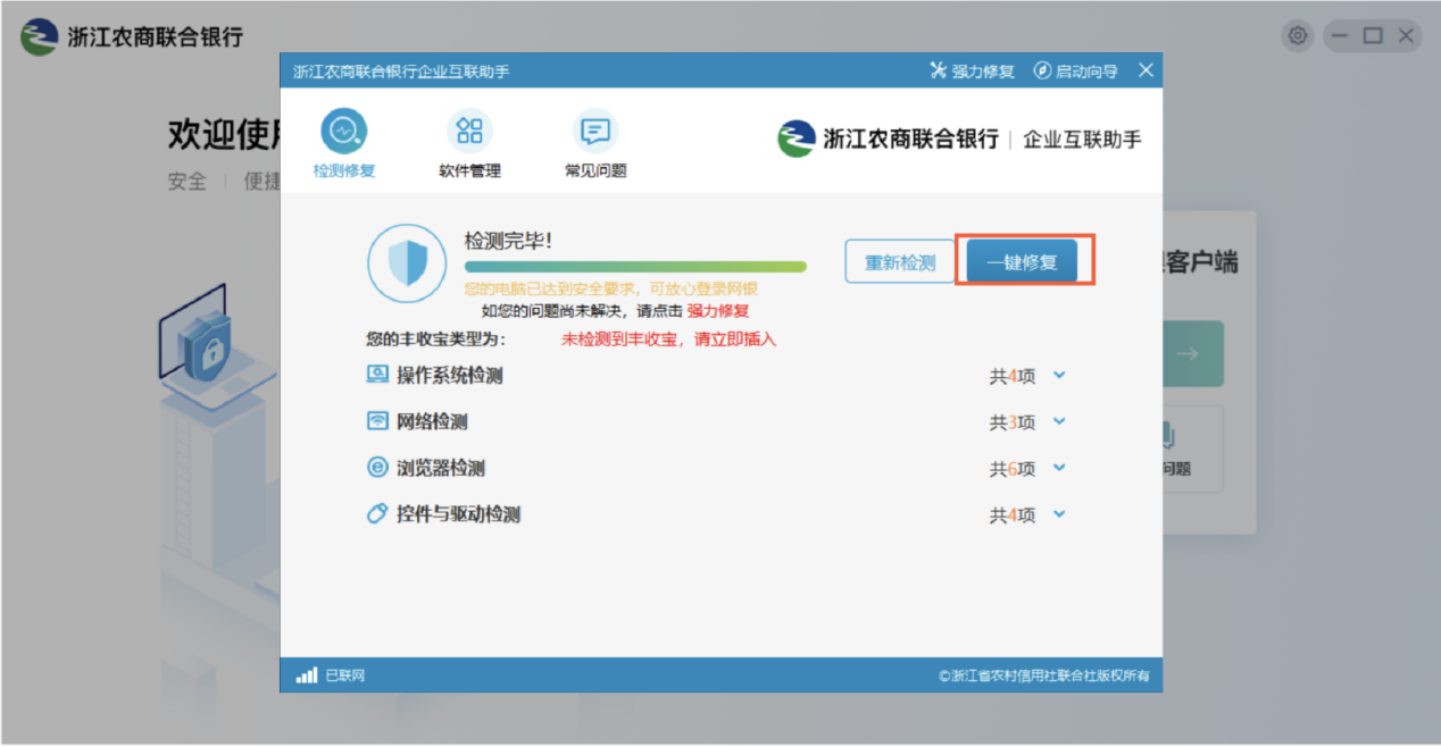1441x747 pixels.
Task: Click the 企业互联助手 text in dialog header
Action: pos(1082,140)
